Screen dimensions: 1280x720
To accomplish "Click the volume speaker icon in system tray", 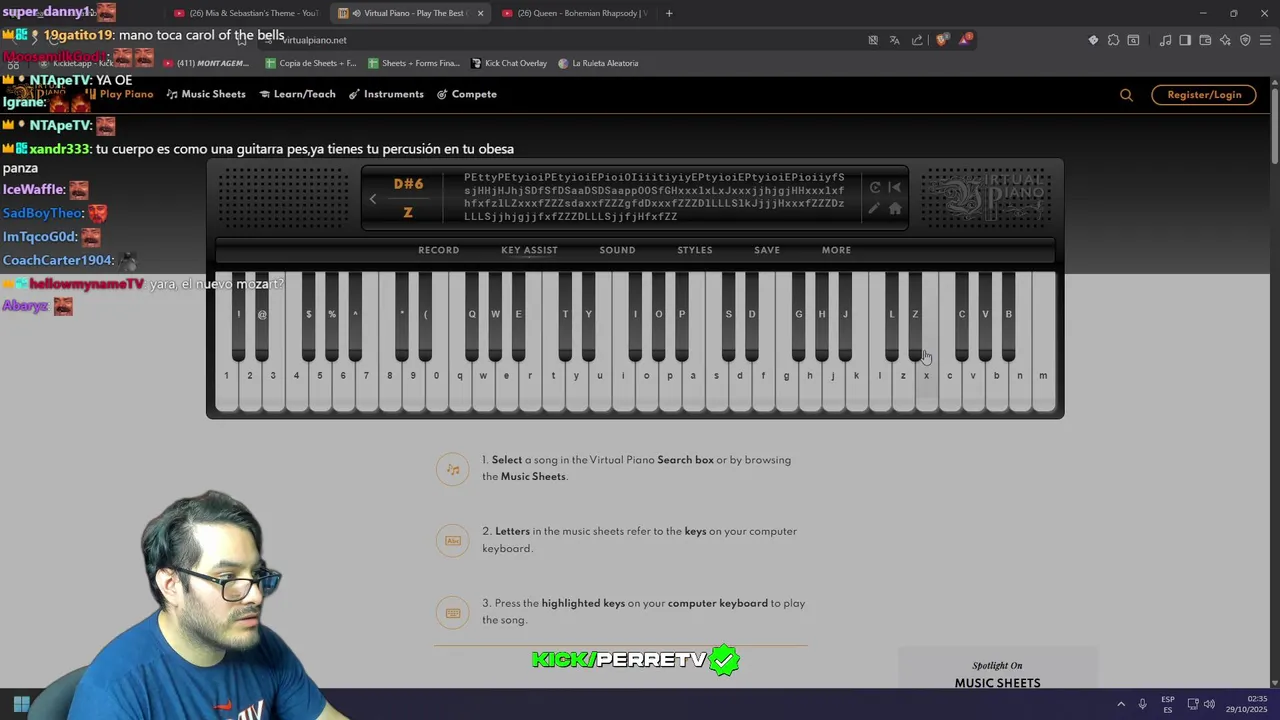I will coord(1209,704).
